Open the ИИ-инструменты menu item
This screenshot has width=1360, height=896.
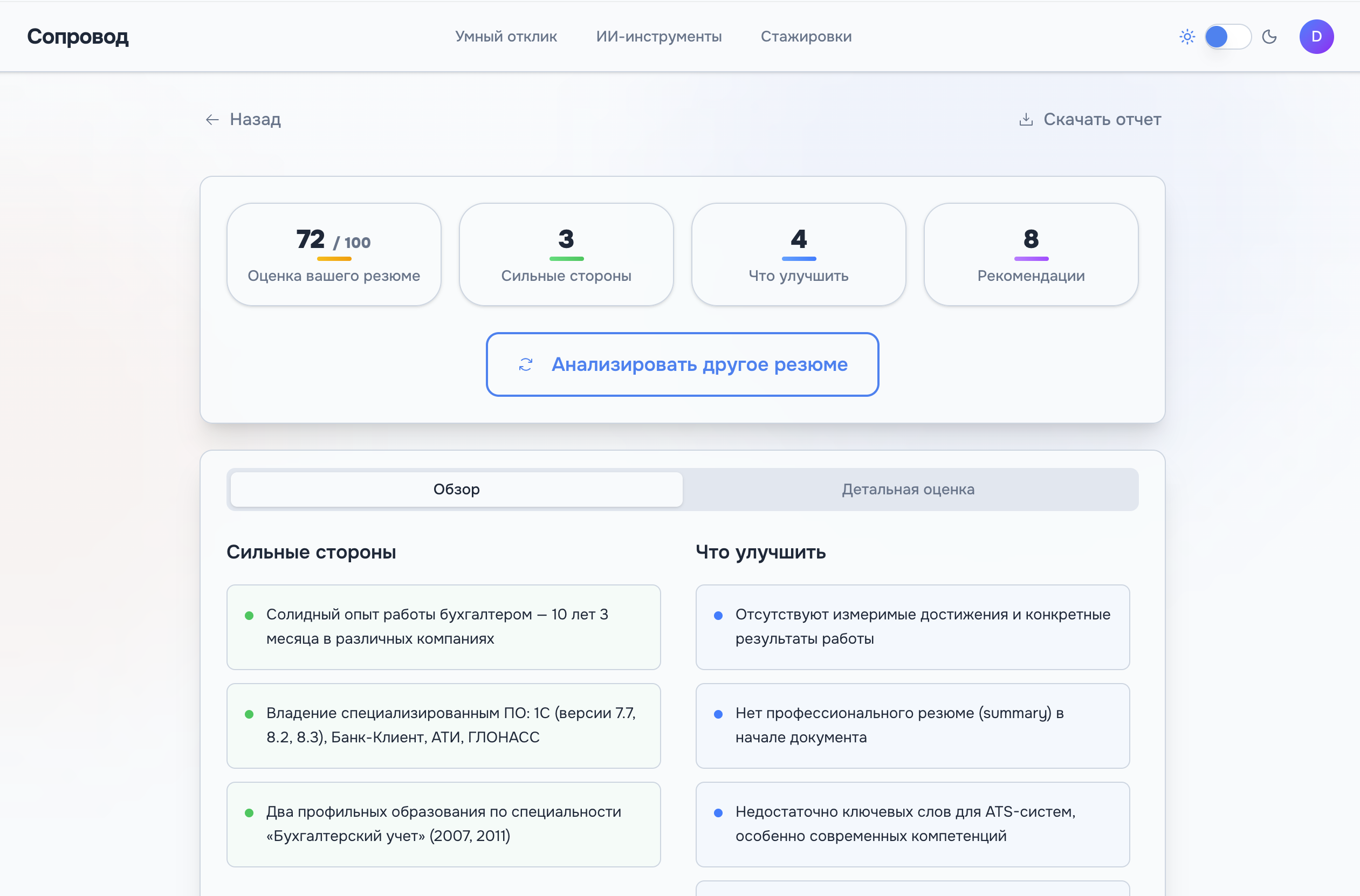click(x=659, y=36)
